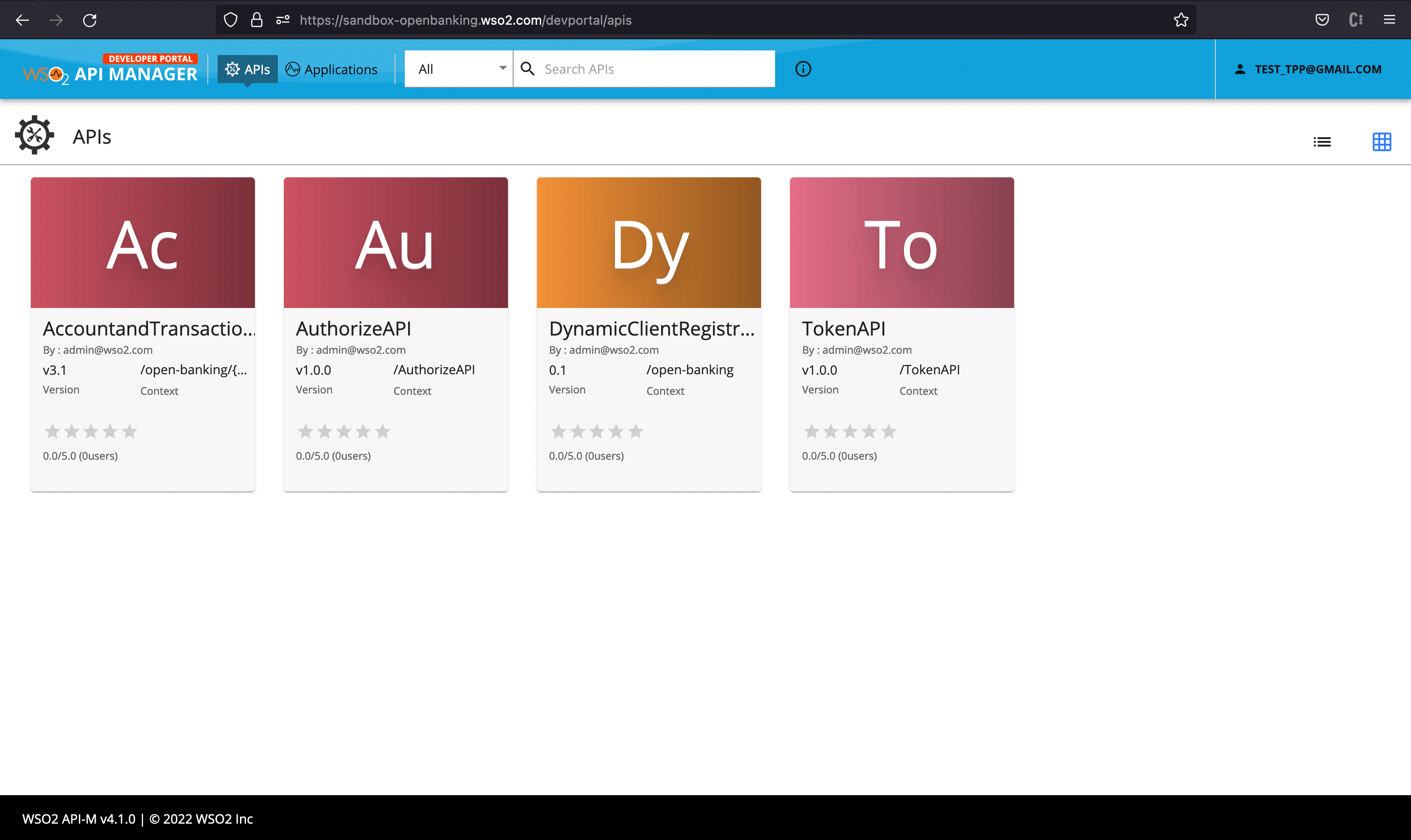Switch to grid view of APIs
The image size is (1411, 840).
tap(1382, 141)
